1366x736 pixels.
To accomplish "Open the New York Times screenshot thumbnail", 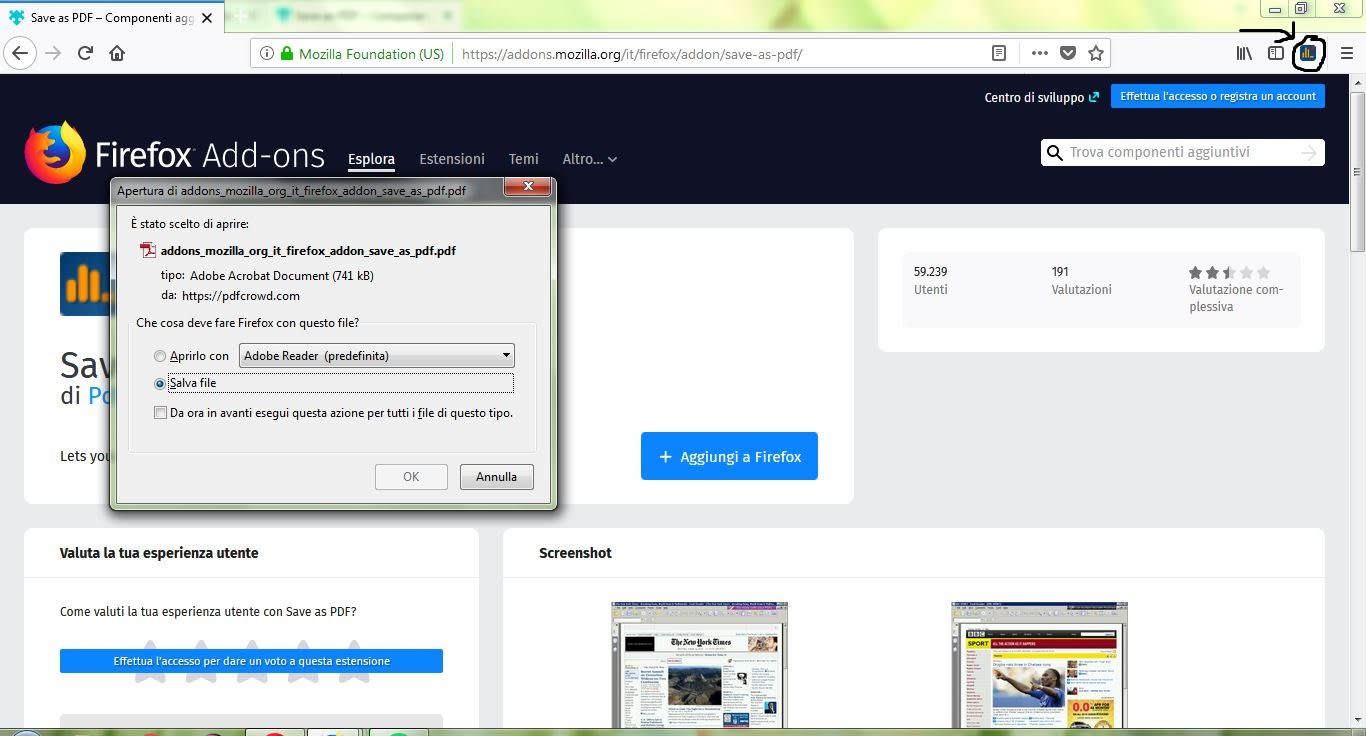I will tap(699, 665).
